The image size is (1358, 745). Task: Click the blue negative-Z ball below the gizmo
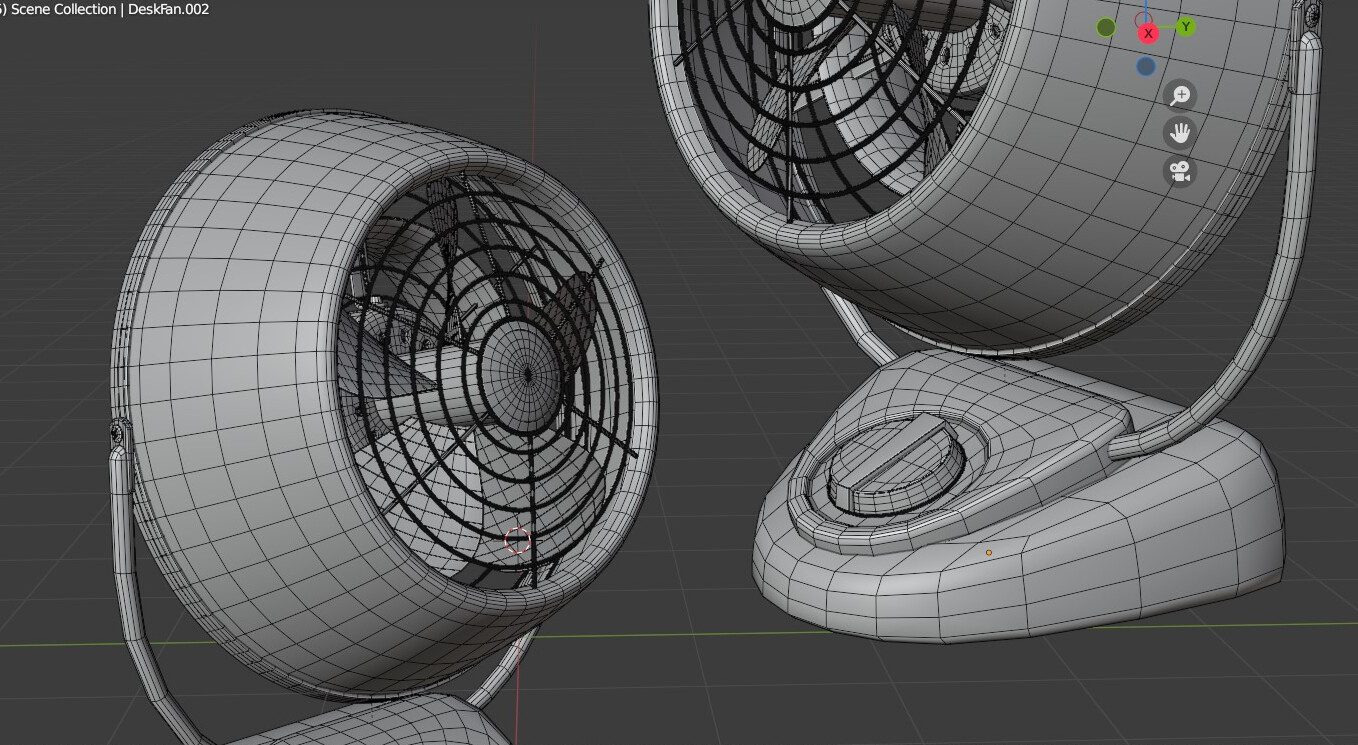[x=1146, y=66]
